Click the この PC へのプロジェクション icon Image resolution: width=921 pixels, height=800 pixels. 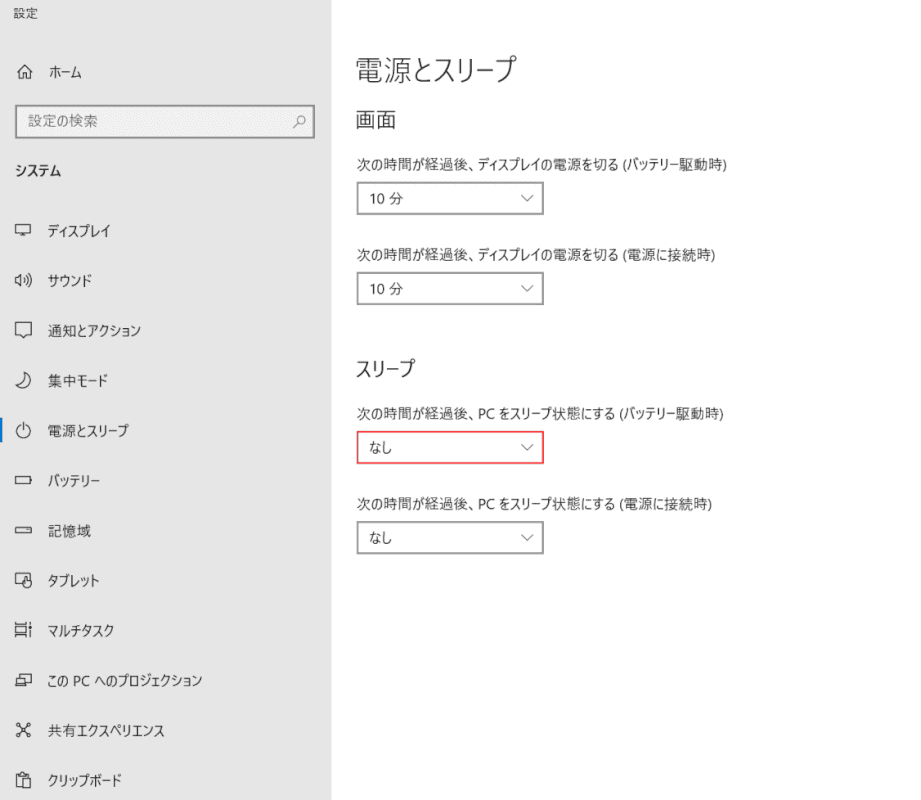(x=23, y=680)
